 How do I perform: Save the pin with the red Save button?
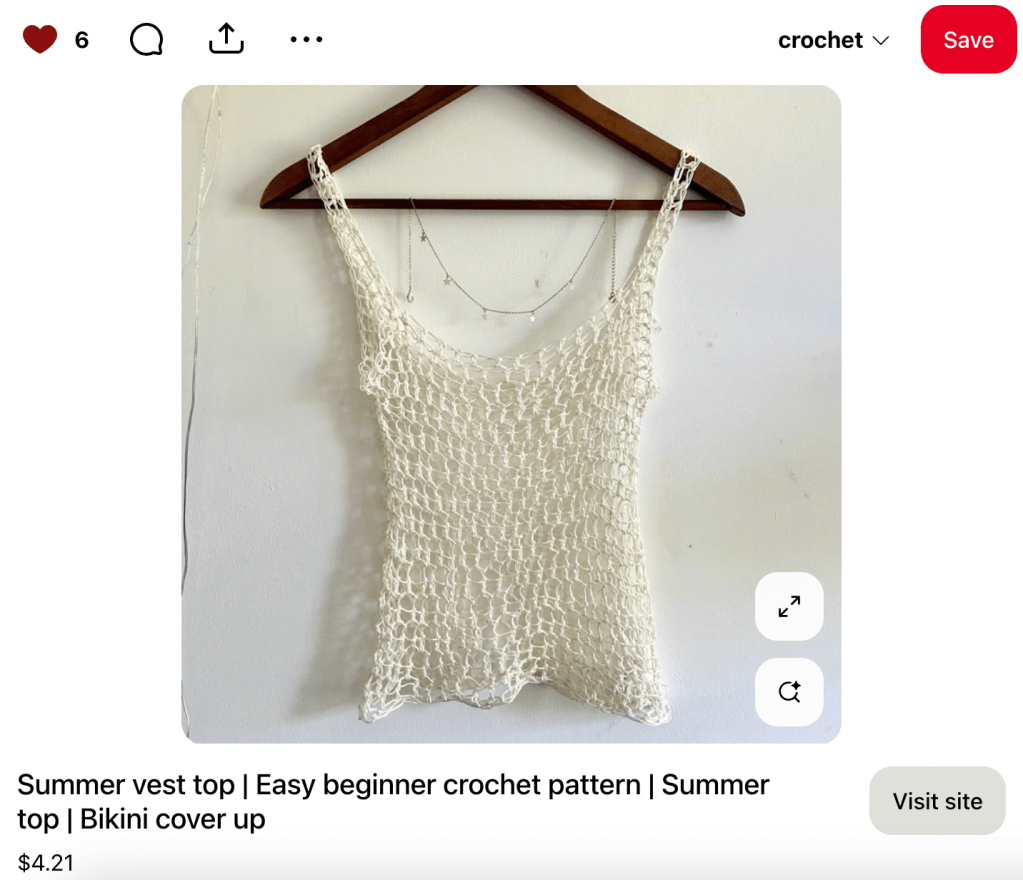click(x=968, y=40)
